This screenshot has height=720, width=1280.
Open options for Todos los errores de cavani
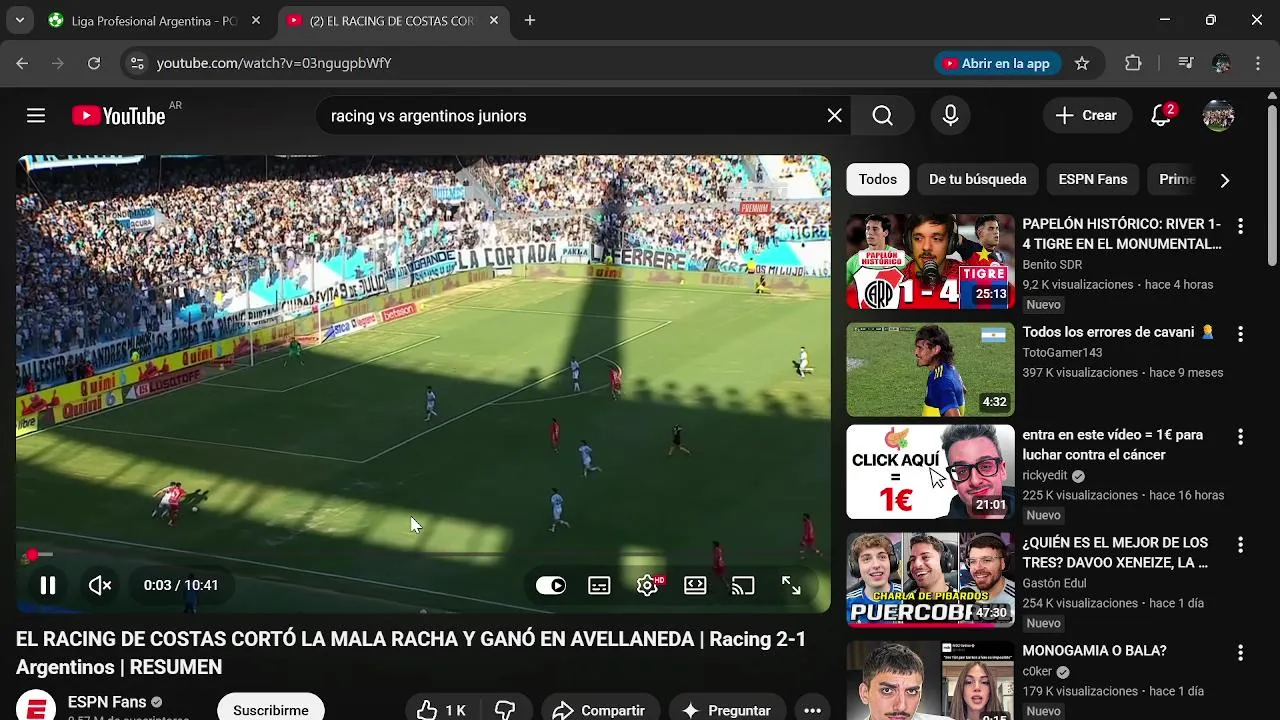(x=1240, y=334)
